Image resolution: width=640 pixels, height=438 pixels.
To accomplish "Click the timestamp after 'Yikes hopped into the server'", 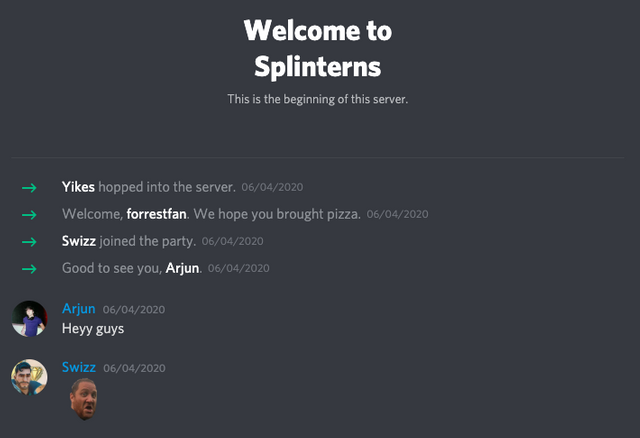I will [272, 187].
